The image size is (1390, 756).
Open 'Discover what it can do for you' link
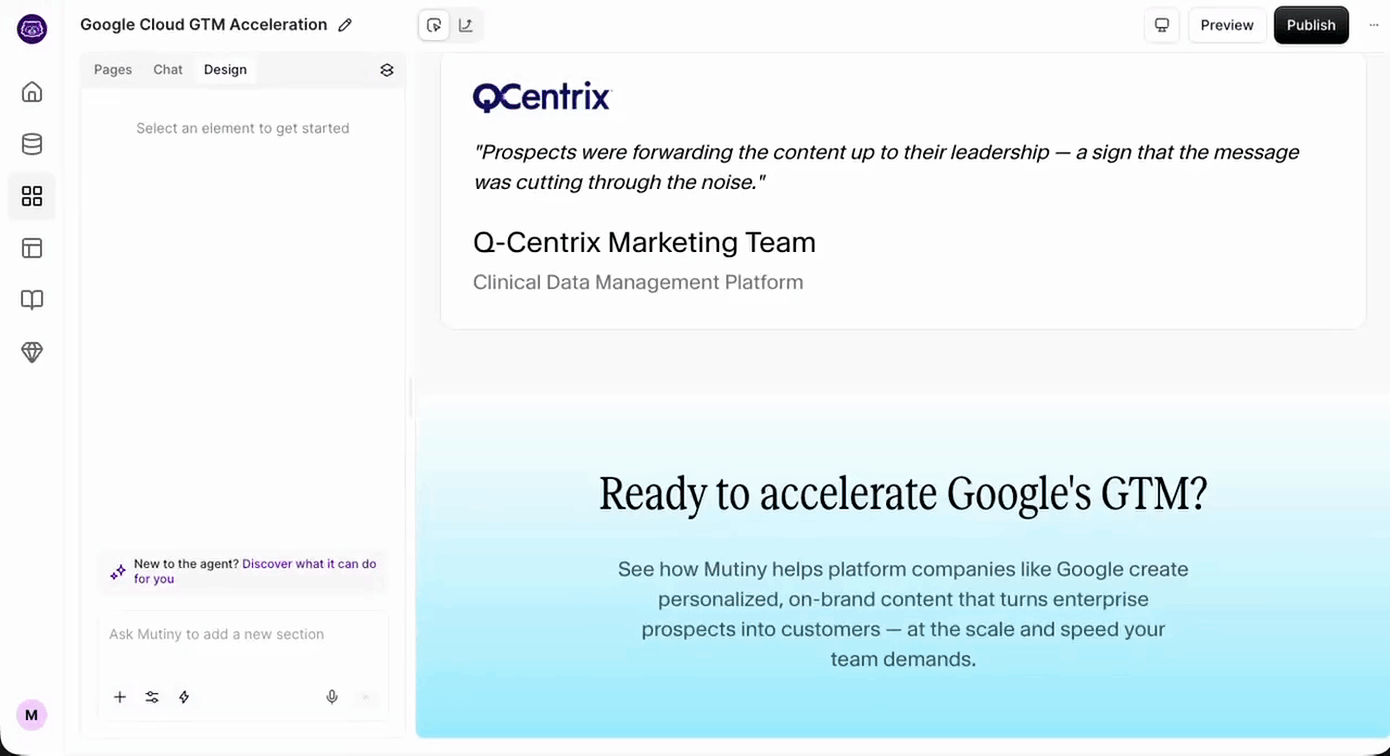point(255,571)
